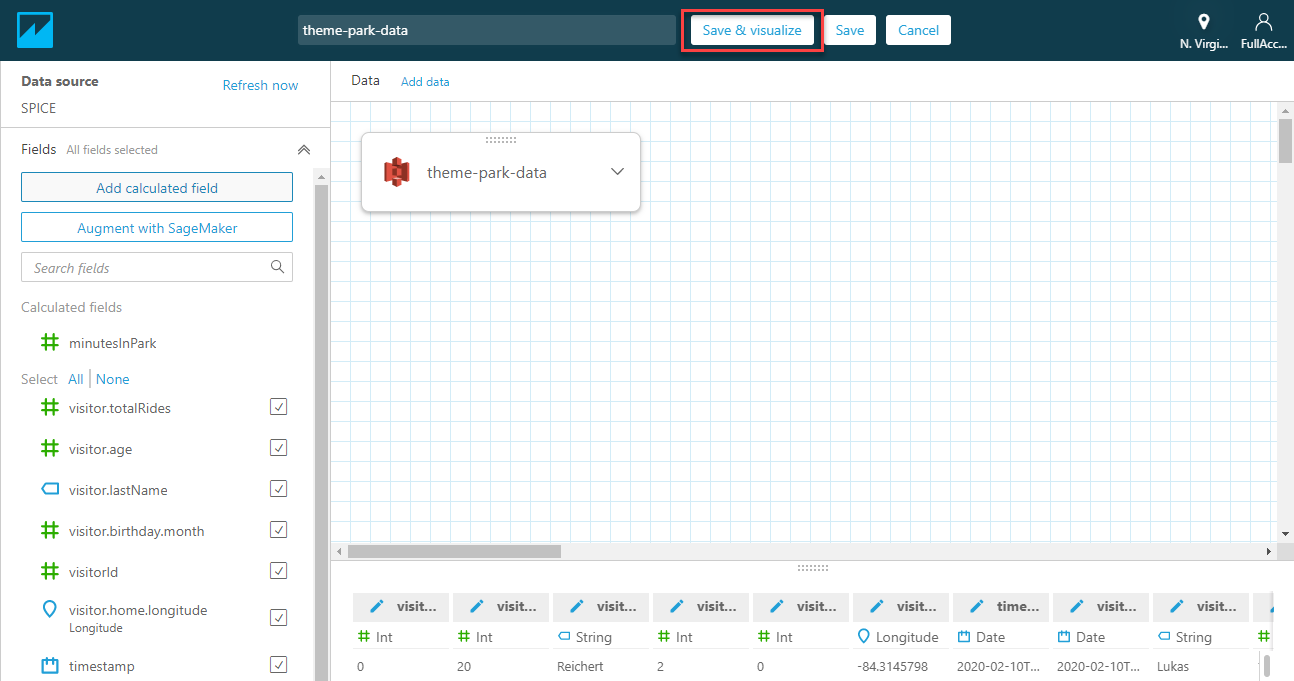Screen dimensions: 1294x681
Task: Uncheck the visitor.birthday.month checkbox
Action: pos(279,530)
